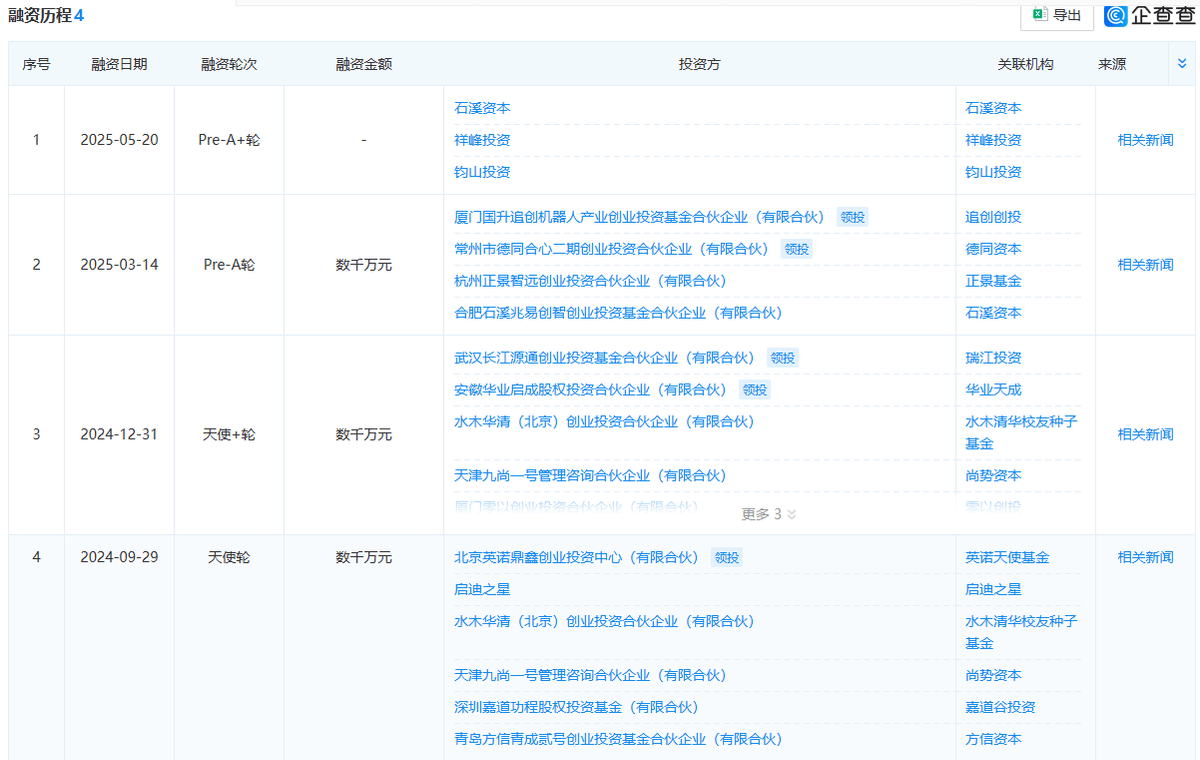This screenshot has height=760, width=1200.
Task: Open 天津九尚一号管理咨询 in 天使轮 row
Action: coord(591,675)
